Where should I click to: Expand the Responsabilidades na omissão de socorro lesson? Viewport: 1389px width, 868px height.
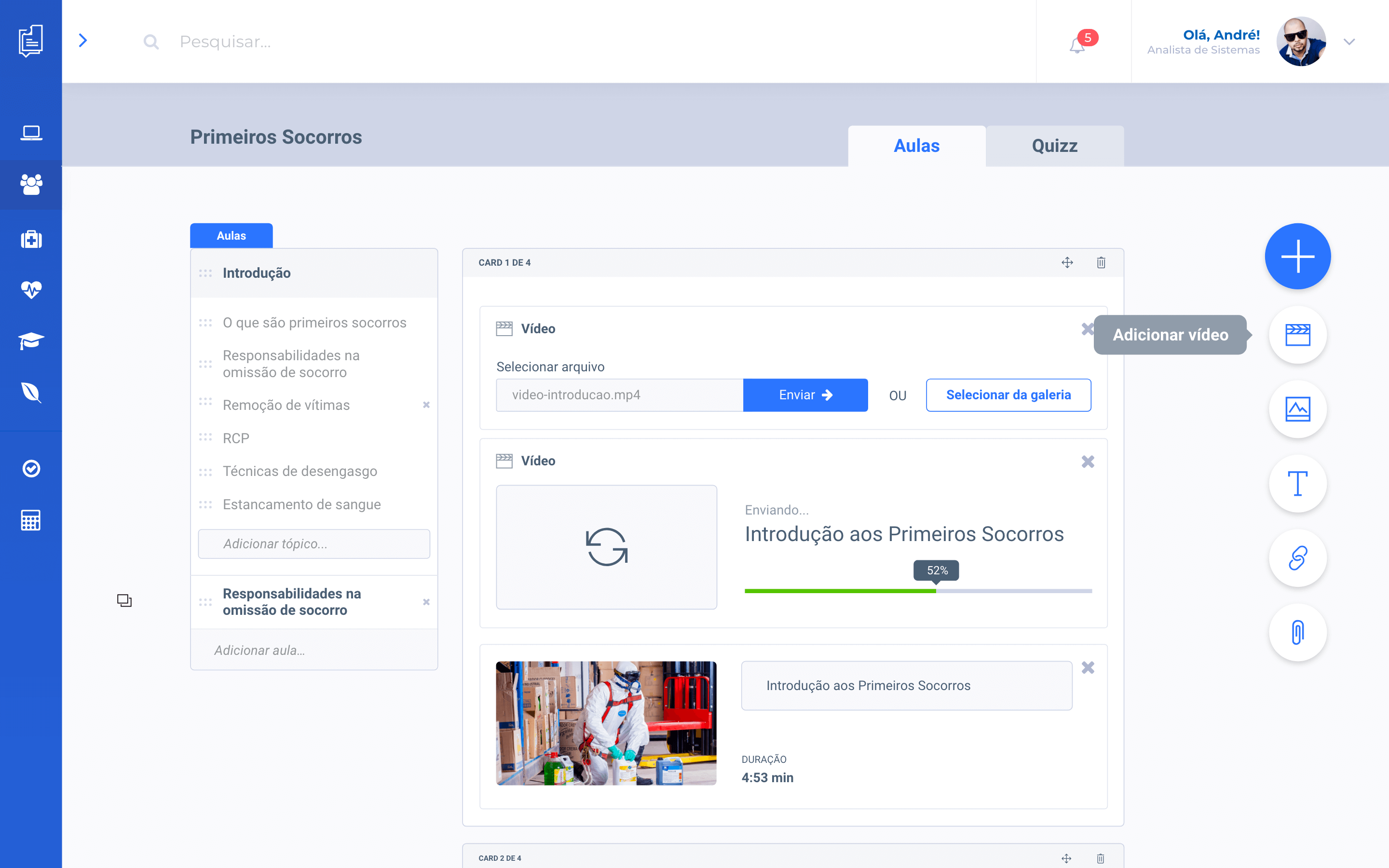tap(292, 602)
